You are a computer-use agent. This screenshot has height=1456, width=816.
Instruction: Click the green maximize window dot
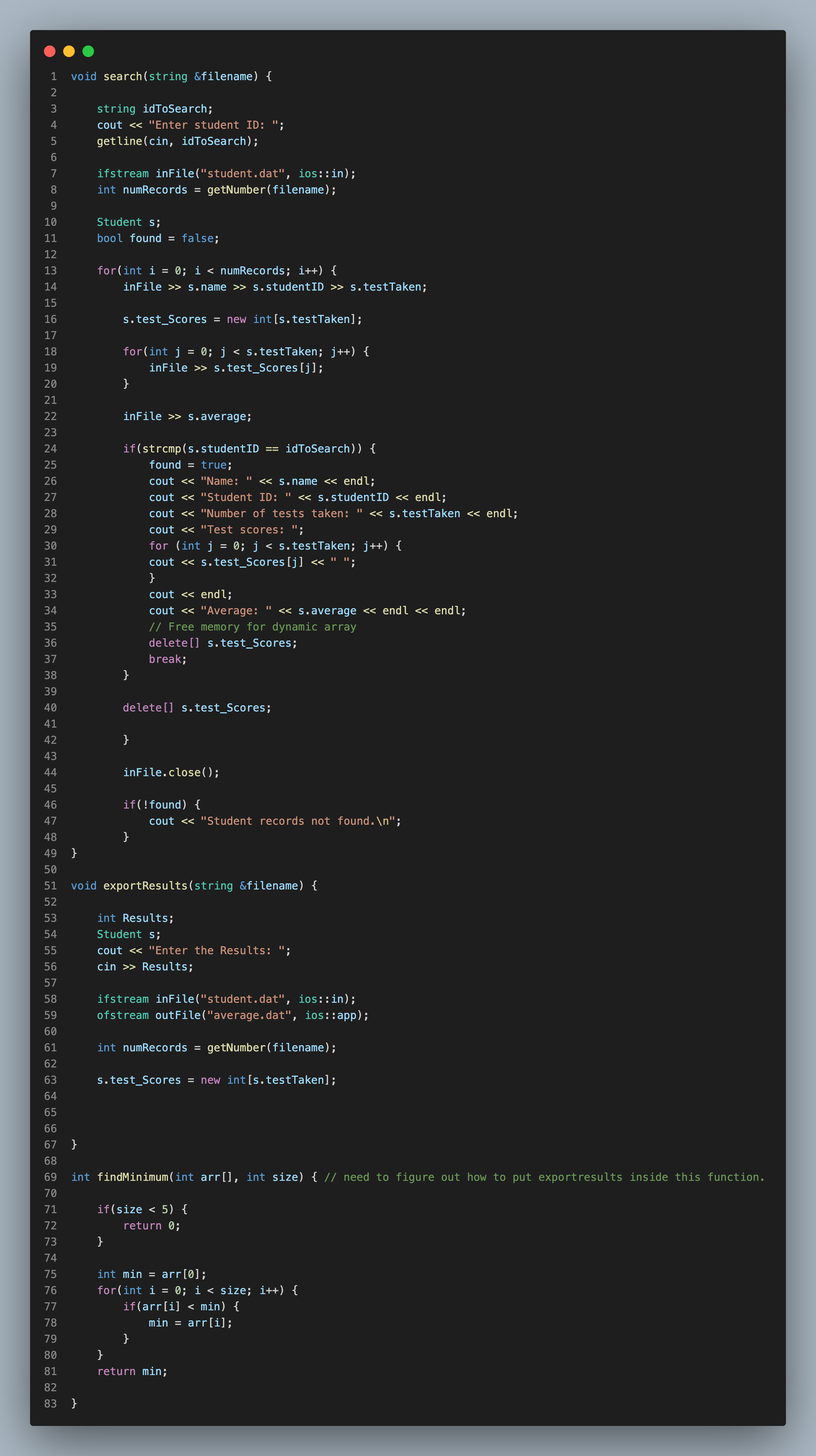click(88, 51)
